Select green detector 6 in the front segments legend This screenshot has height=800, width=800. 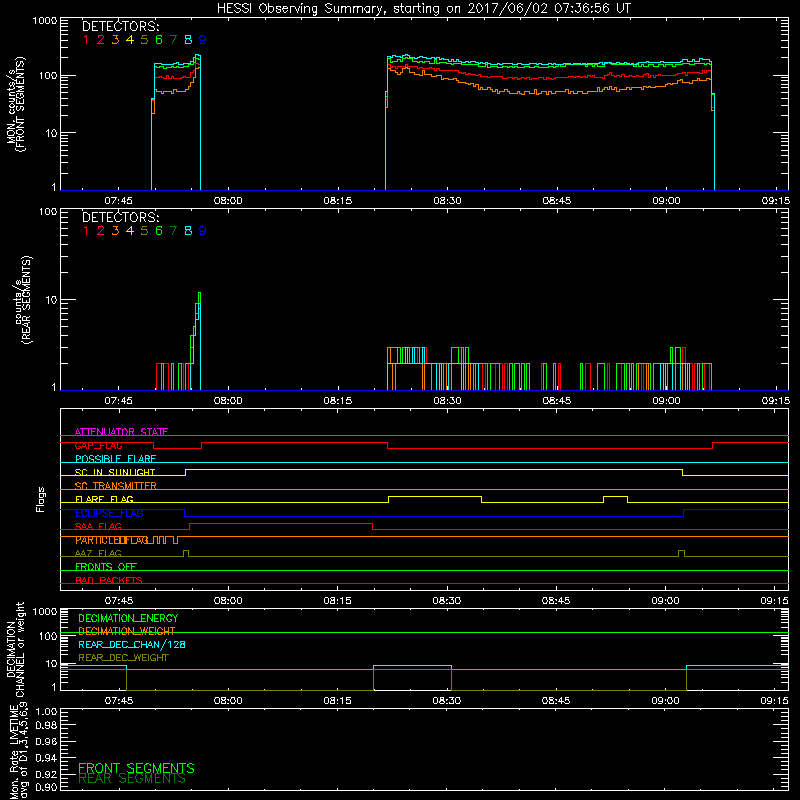pos(159,40)
